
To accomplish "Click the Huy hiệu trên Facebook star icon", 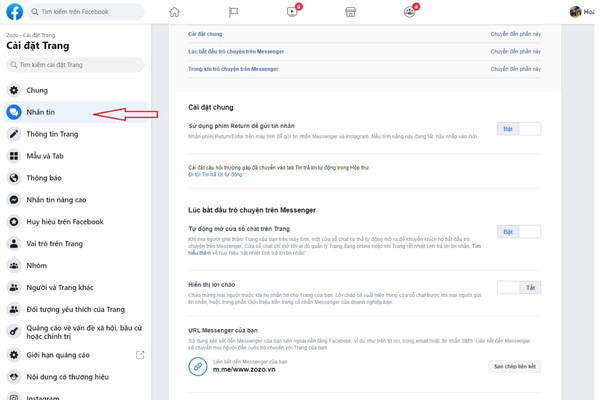I will tap(14, 222).
